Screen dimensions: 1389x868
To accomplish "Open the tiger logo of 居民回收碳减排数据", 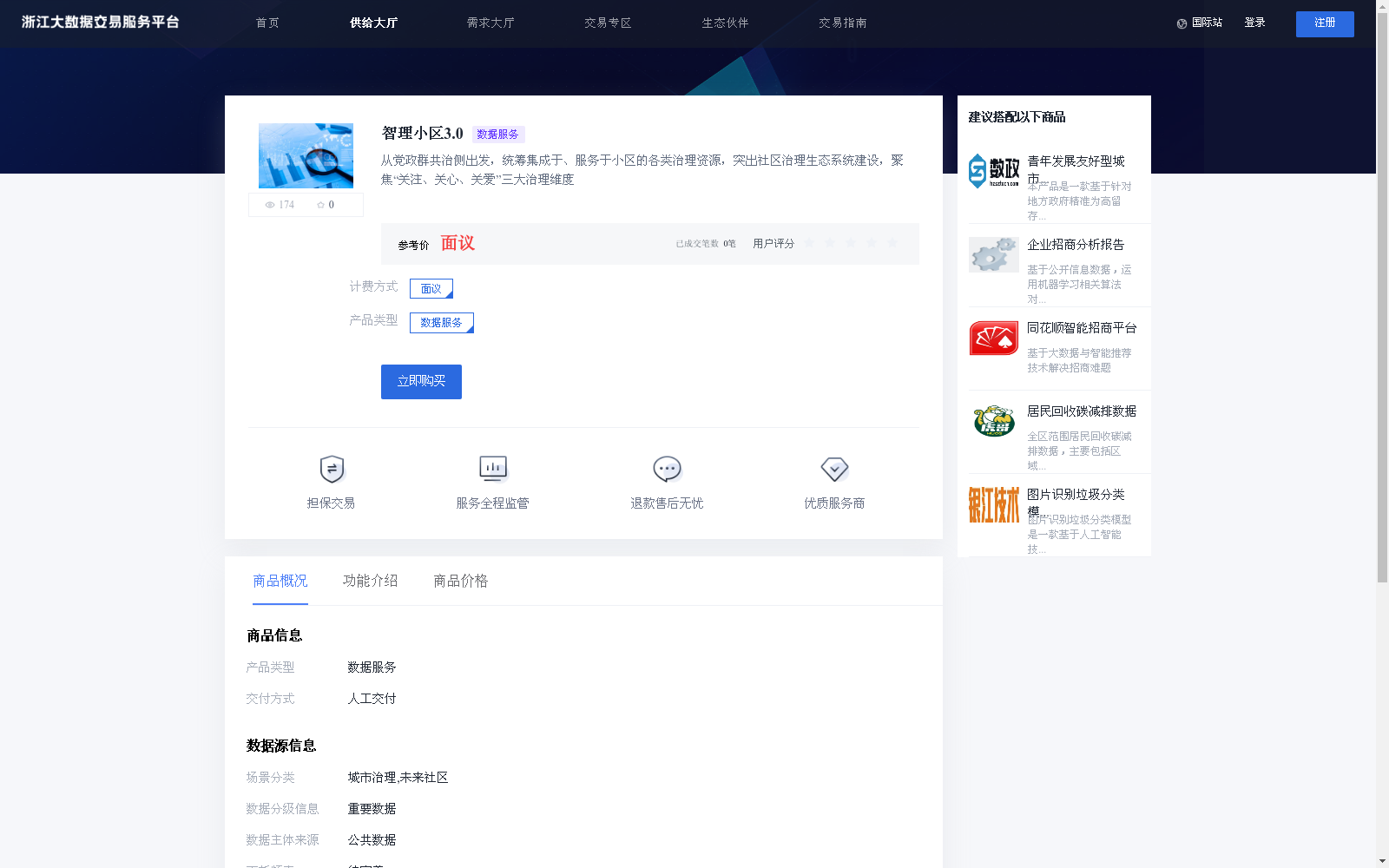I will (994, 421).
